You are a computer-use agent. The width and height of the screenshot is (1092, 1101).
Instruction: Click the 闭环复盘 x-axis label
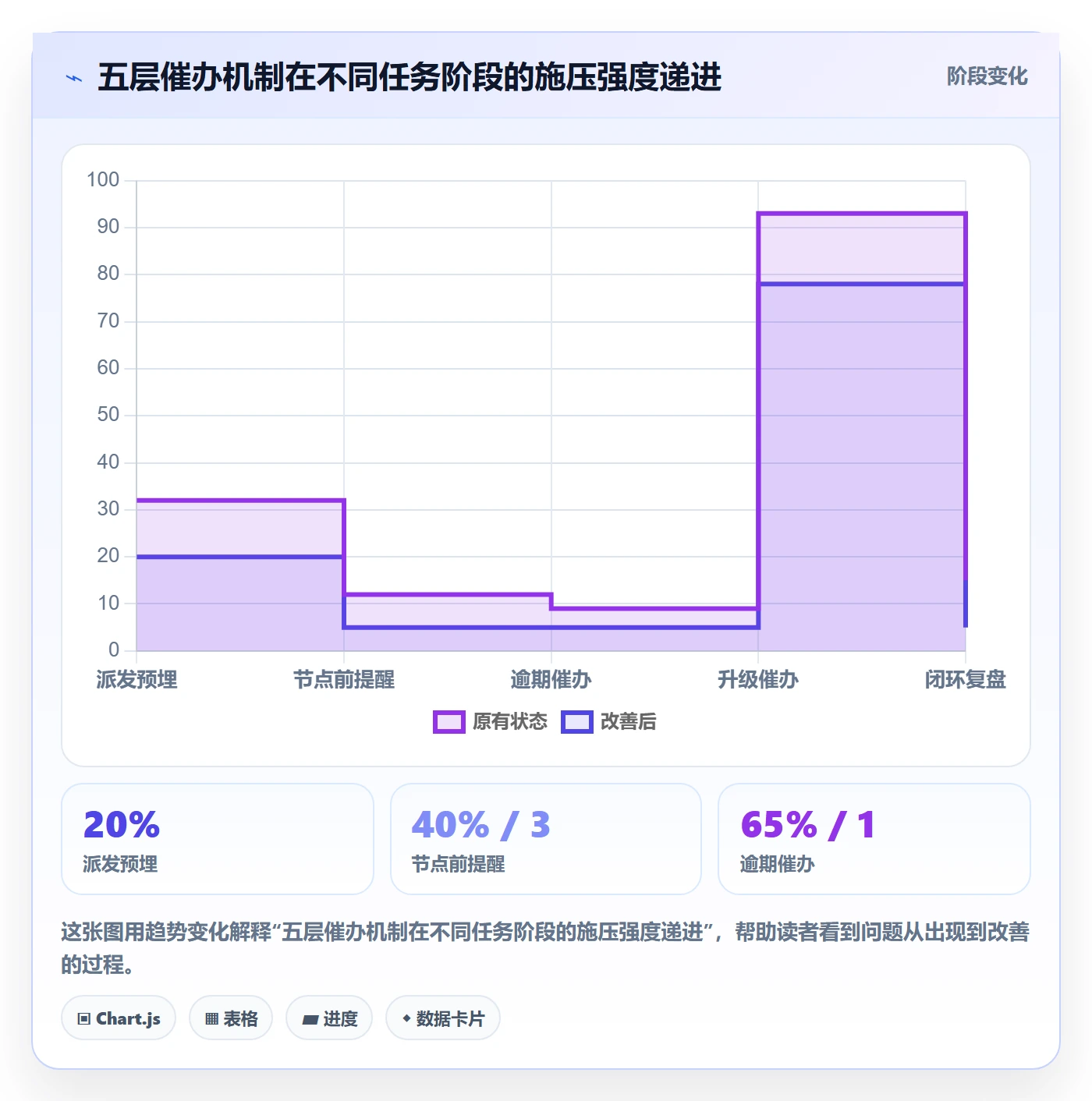click(x=966, y=680)
